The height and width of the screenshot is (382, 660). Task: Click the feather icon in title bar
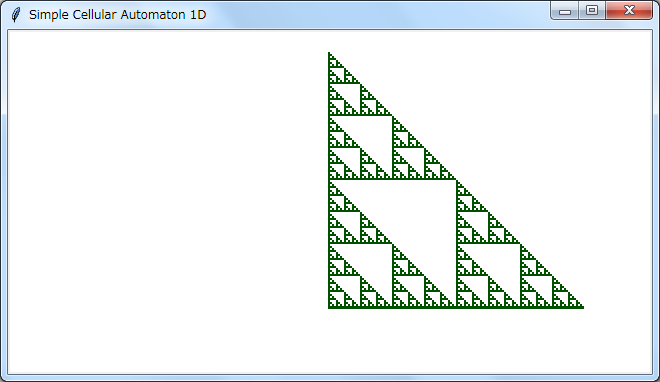click(x=16, y=15)
